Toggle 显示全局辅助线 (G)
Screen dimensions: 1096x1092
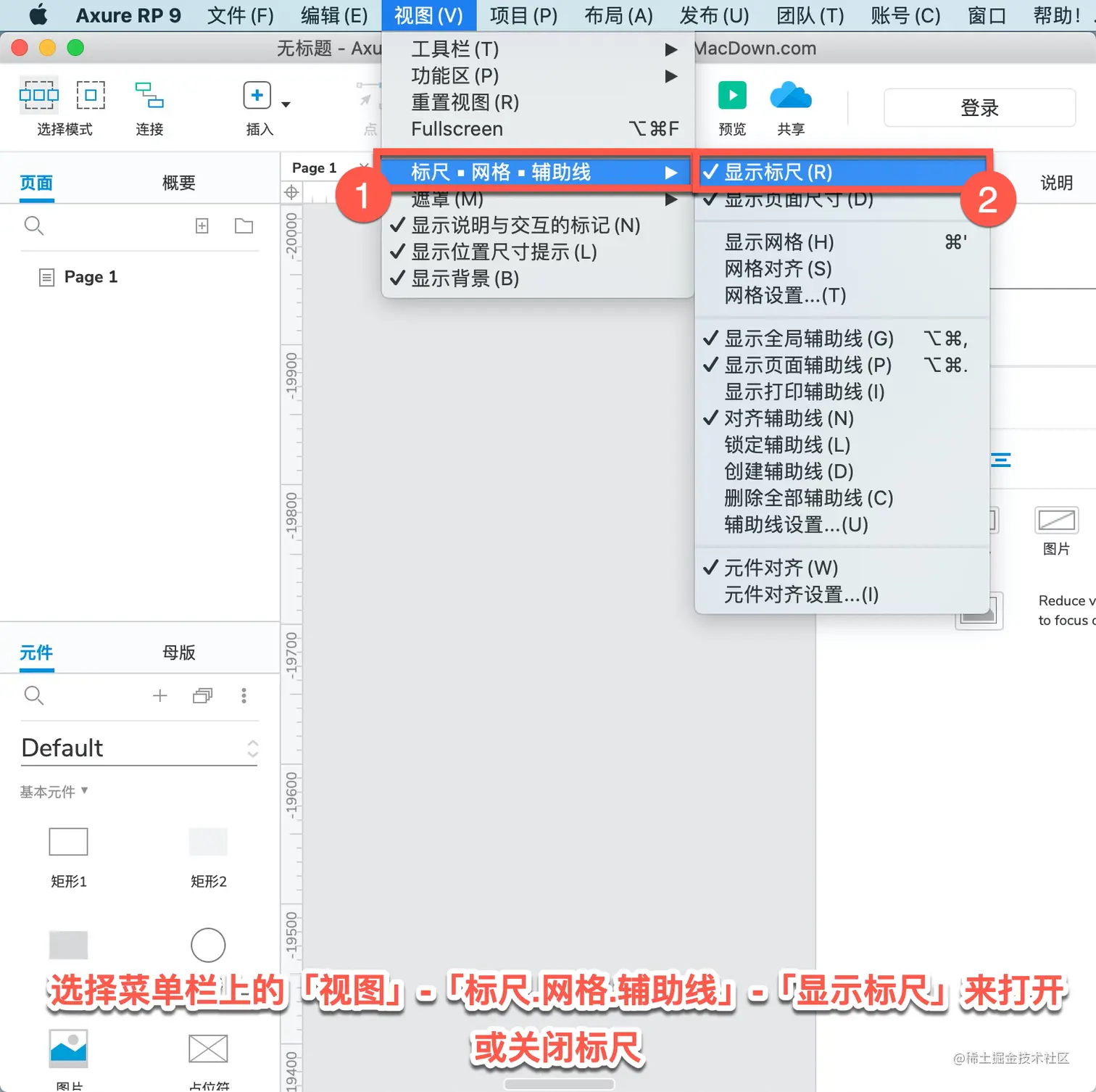click(842, 339)
